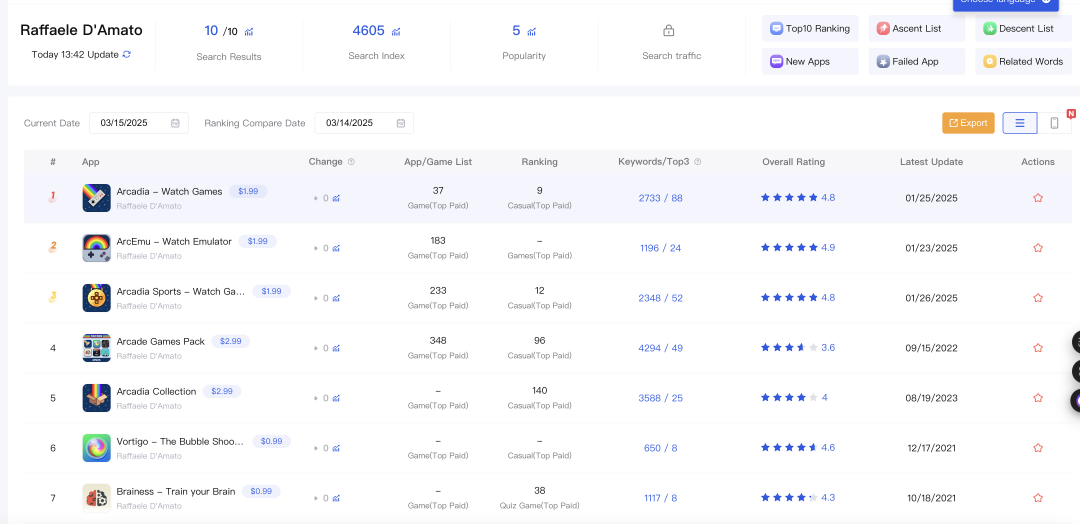The height and width of the screenshot is (524, 1080).
Task: Click the Search traffic lock icon
Action: [668, 30]
